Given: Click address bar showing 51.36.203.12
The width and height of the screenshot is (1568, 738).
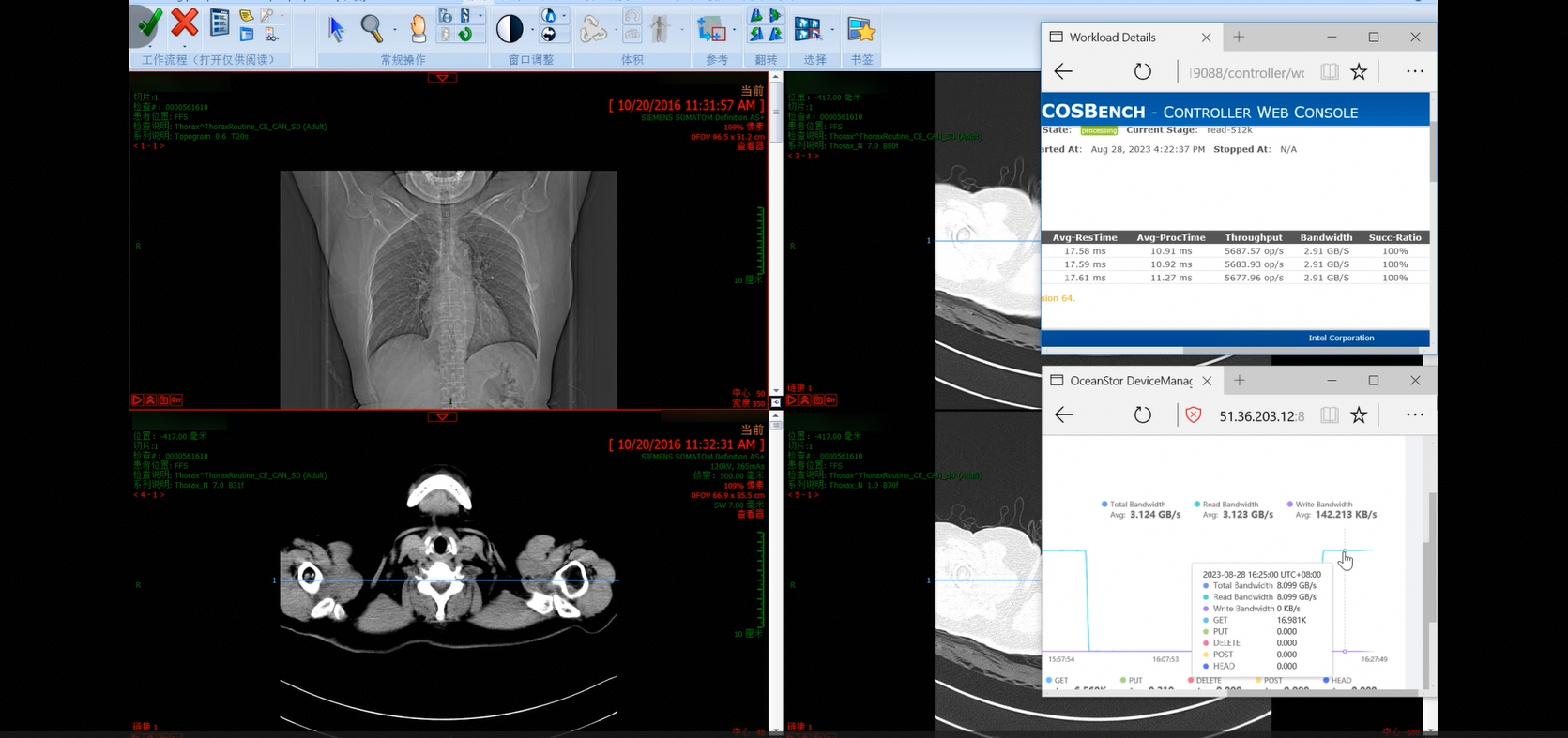Looking at the screenshot, I should 1260,415.
